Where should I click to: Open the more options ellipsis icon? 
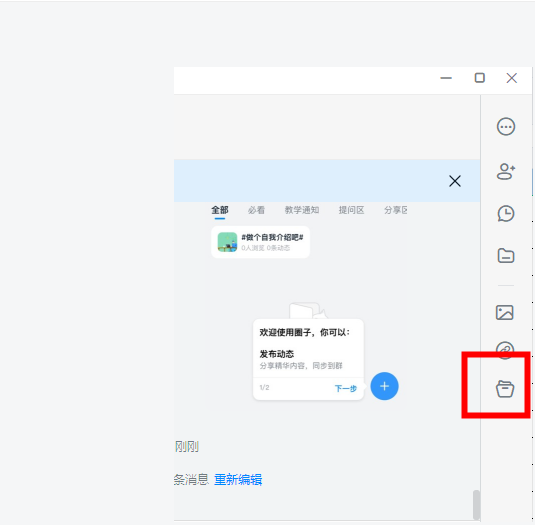(506, 127)
